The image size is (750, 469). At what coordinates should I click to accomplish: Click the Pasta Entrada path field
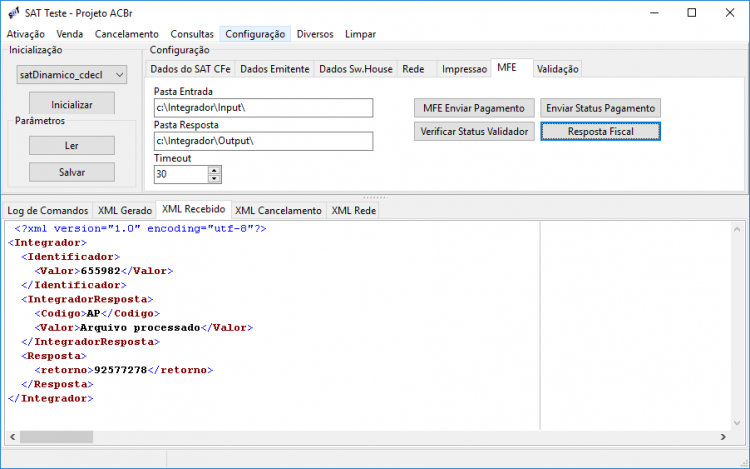[x=263, y=108]
